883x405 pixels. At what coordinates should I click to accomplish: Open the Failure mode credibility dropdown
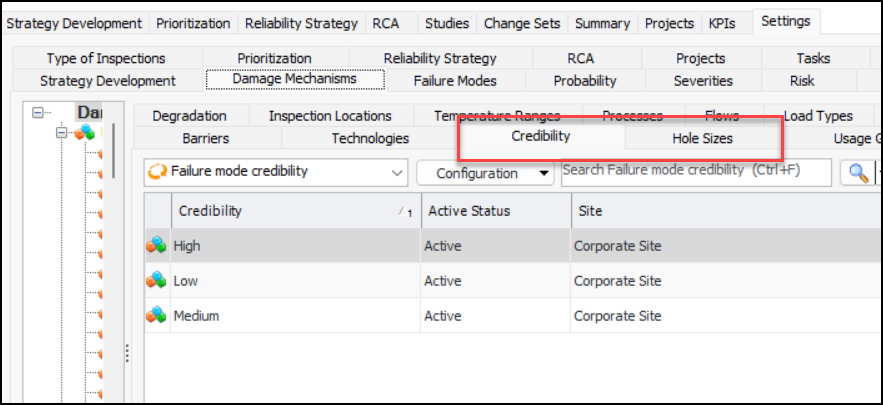[x=396, y=172]
